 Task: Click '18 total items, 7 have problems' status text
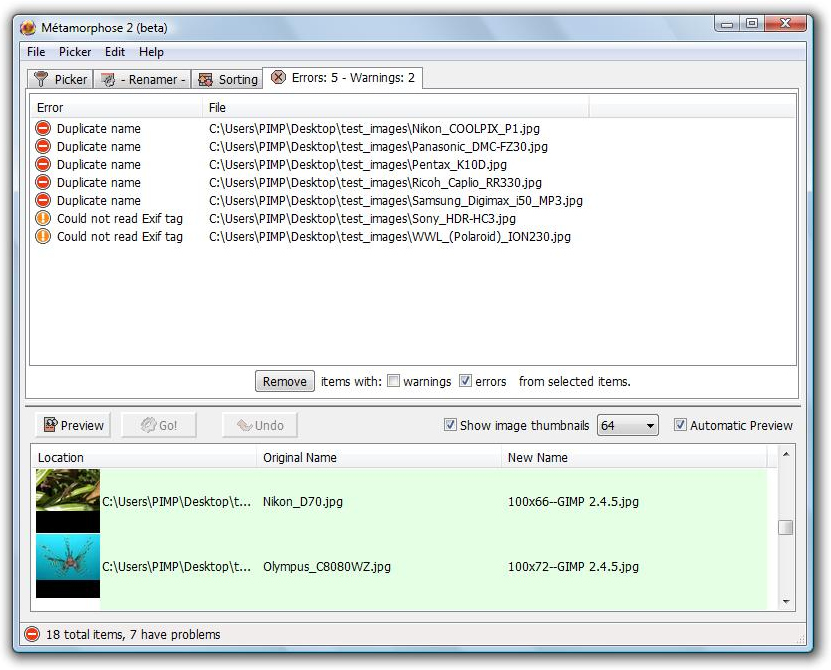[133, 634]
